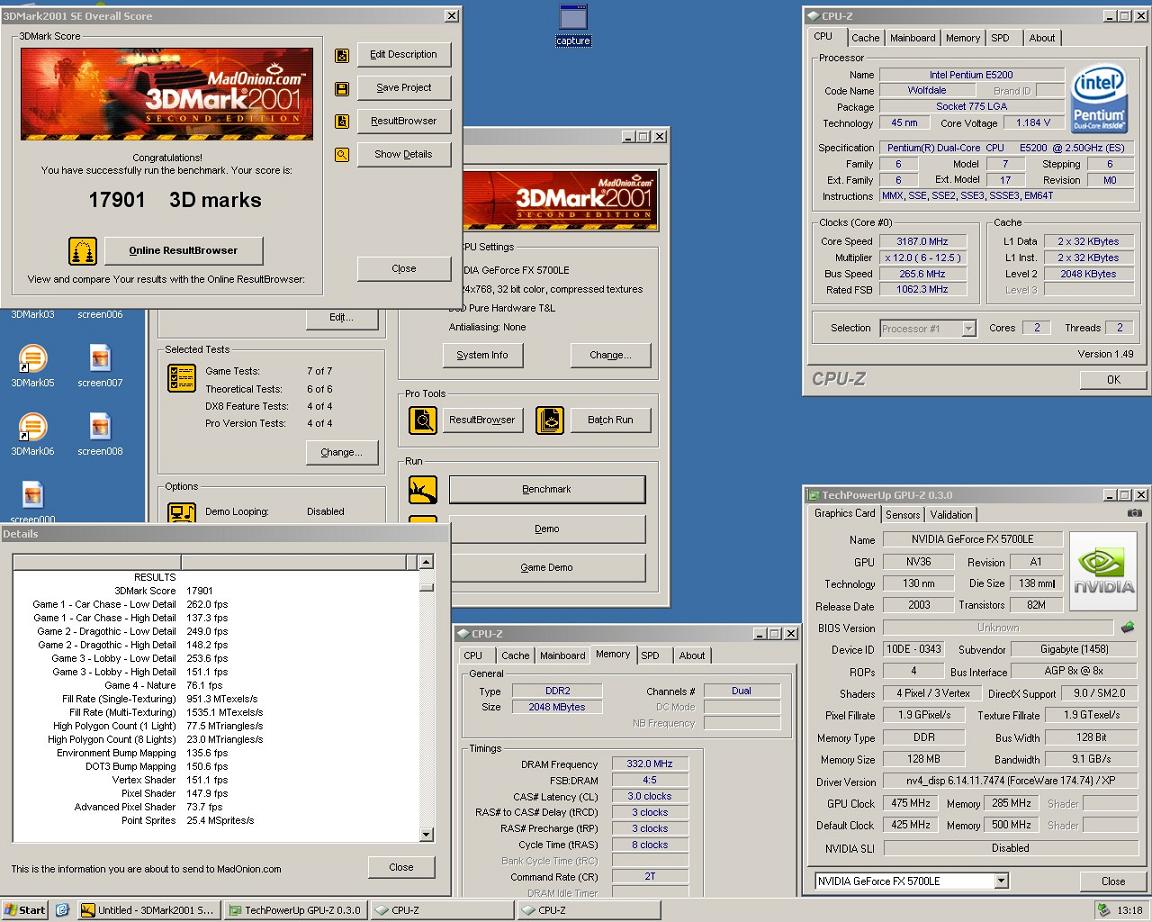1152x922 pixels.
Task: Close the GPU-Z window with Close button
Action: point(1112,881)
